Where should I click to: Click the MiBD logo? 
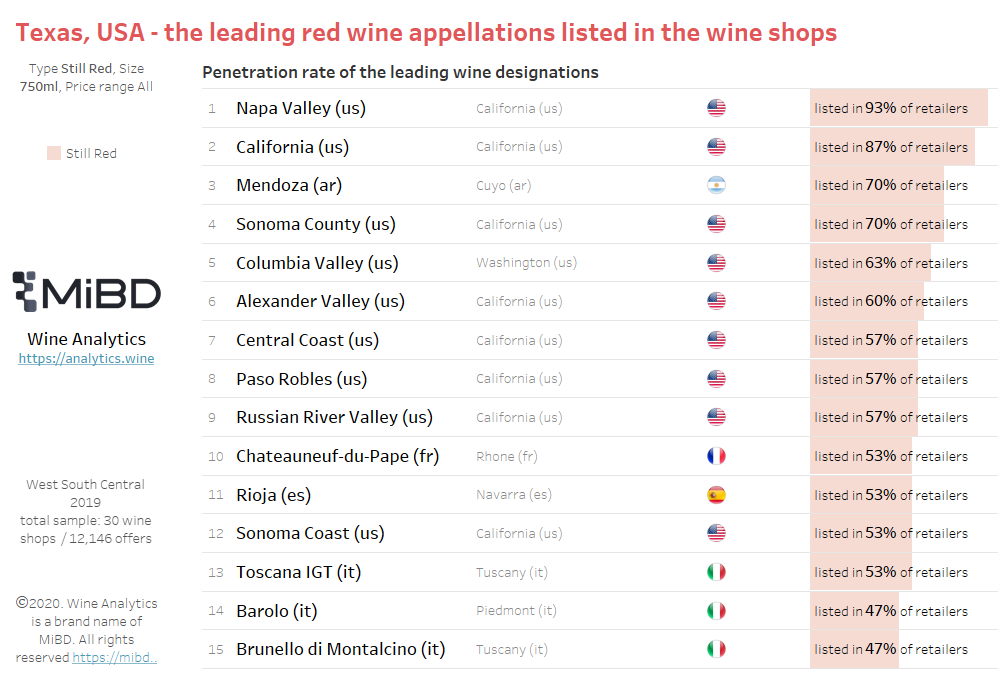[x=87, y=292]
